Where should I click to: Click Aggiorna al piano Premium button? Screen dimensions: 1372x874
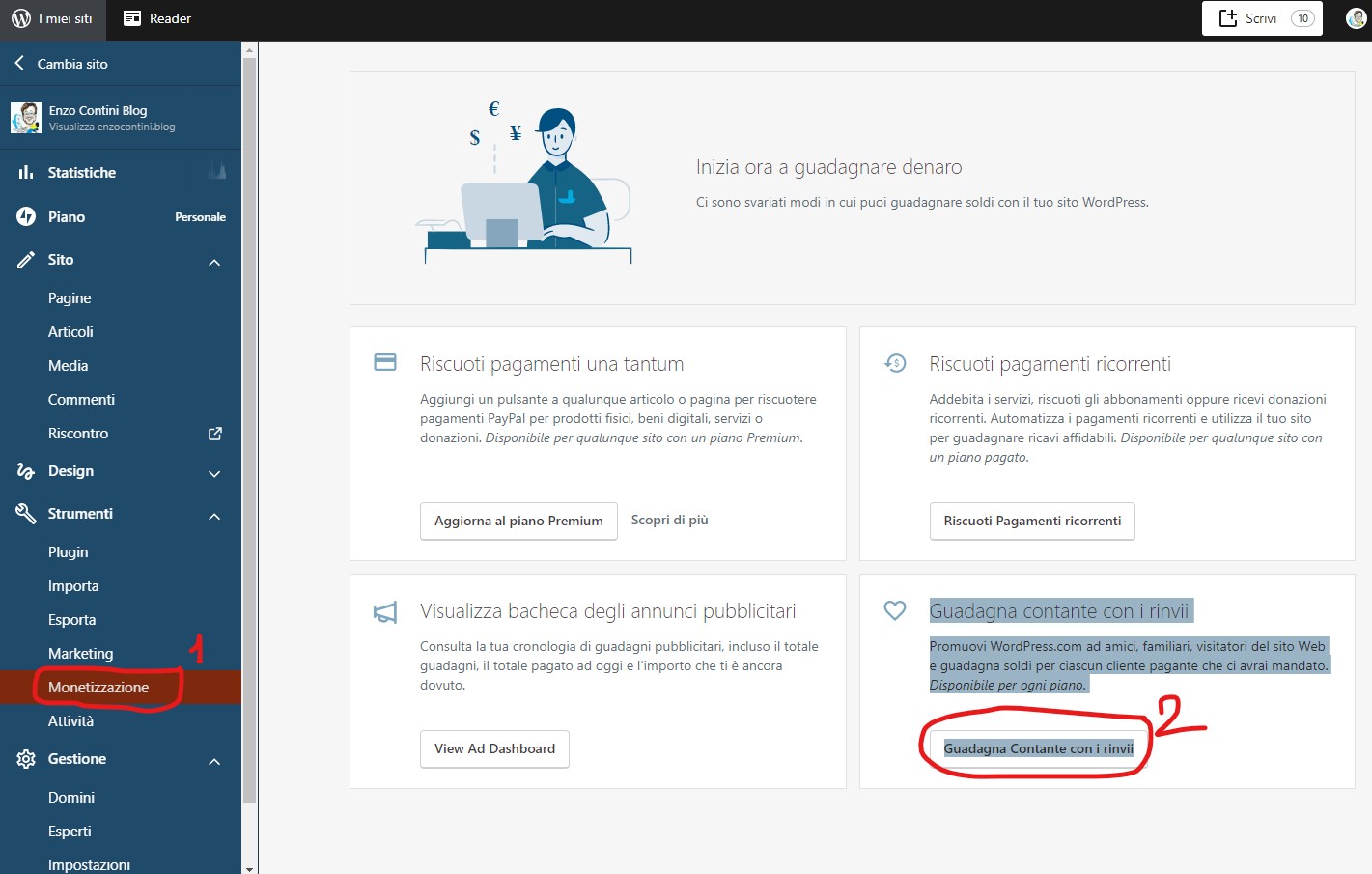518,521
